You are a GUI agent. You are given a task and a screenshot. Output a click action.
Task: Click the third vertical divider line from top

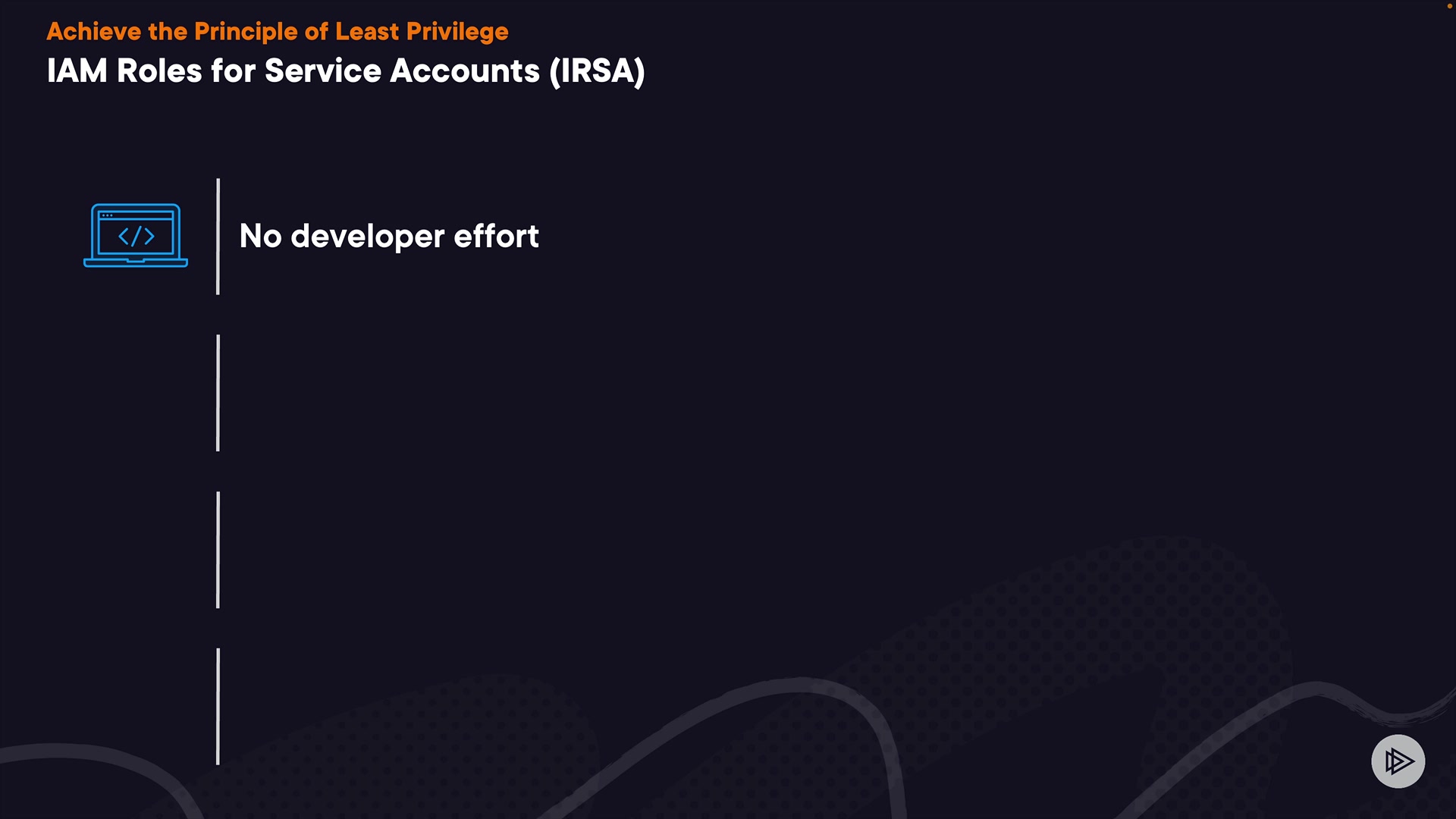coord(218,550)
